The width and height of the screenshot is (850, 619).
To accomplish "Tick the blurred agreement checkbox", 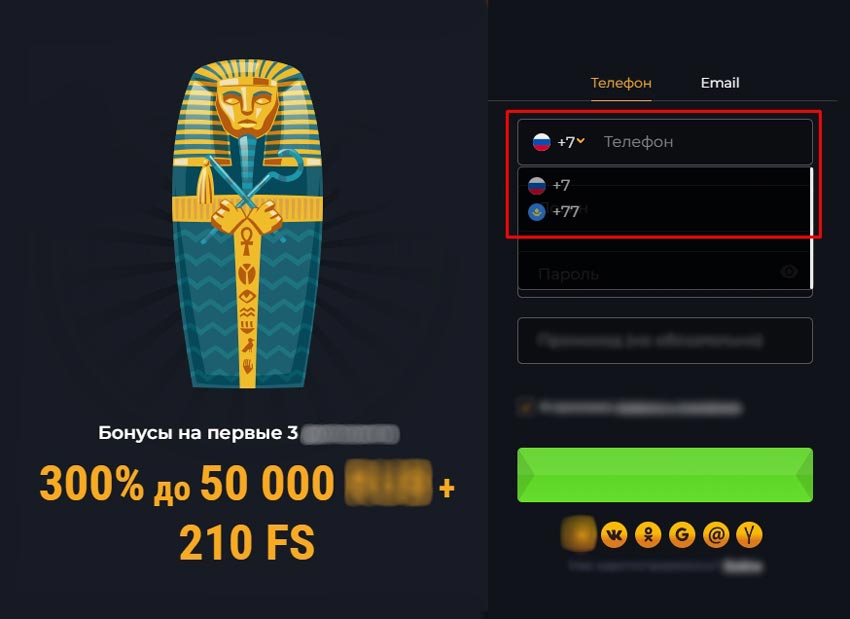I will (525, 407).
